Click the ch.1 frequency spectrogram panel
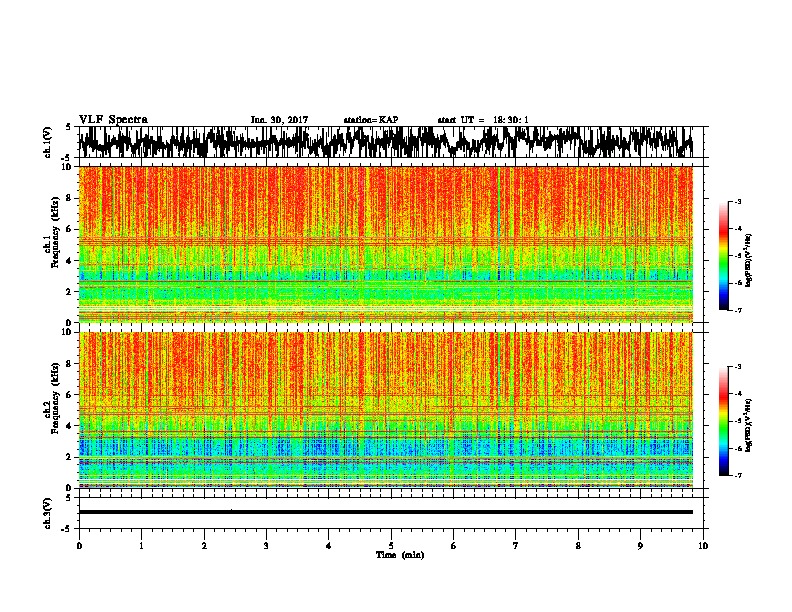 coord(386,244)
